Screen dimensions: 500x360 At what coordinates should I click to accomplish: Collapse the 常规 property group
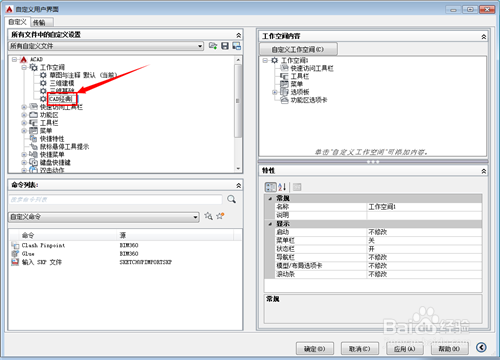(270, 199)
